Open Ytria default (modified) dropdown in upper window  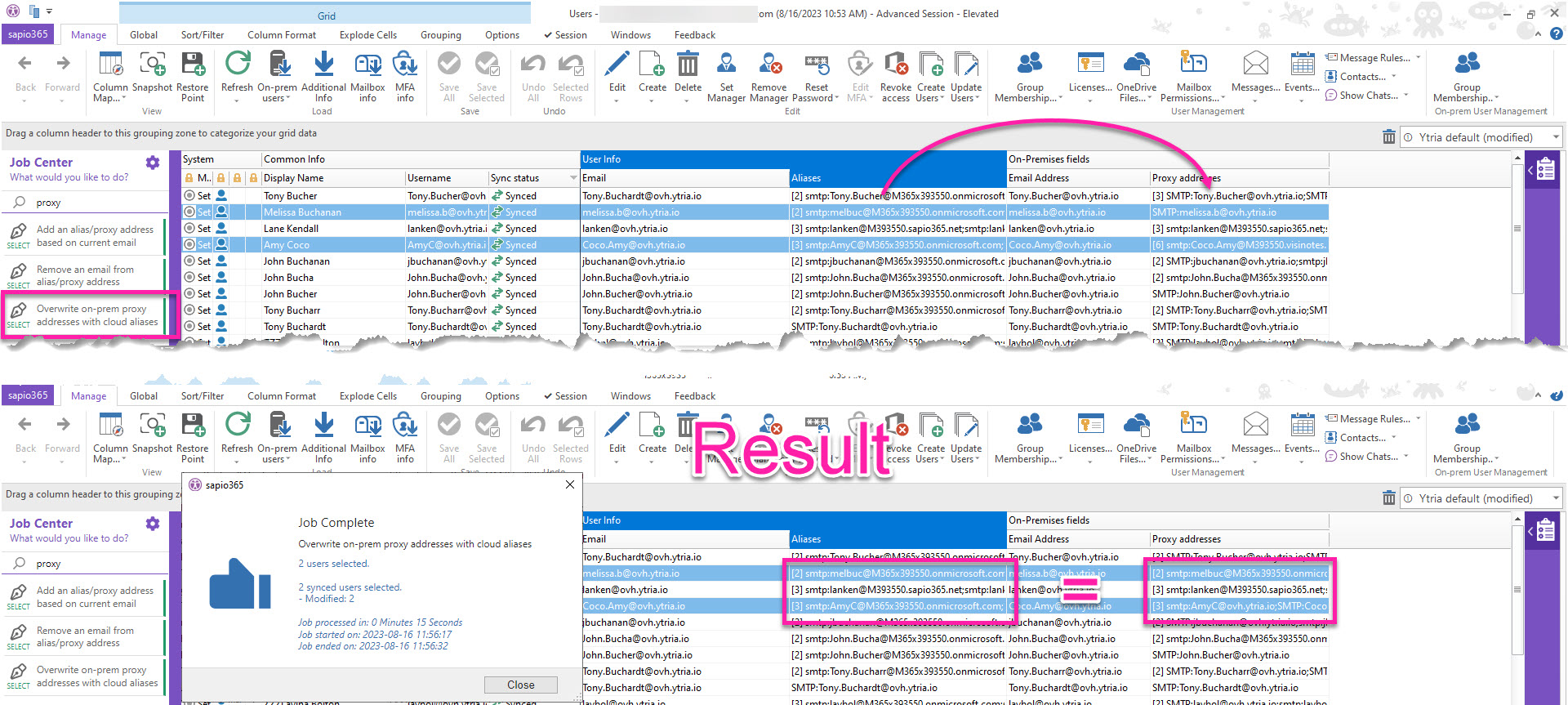tap(1556, 137)
